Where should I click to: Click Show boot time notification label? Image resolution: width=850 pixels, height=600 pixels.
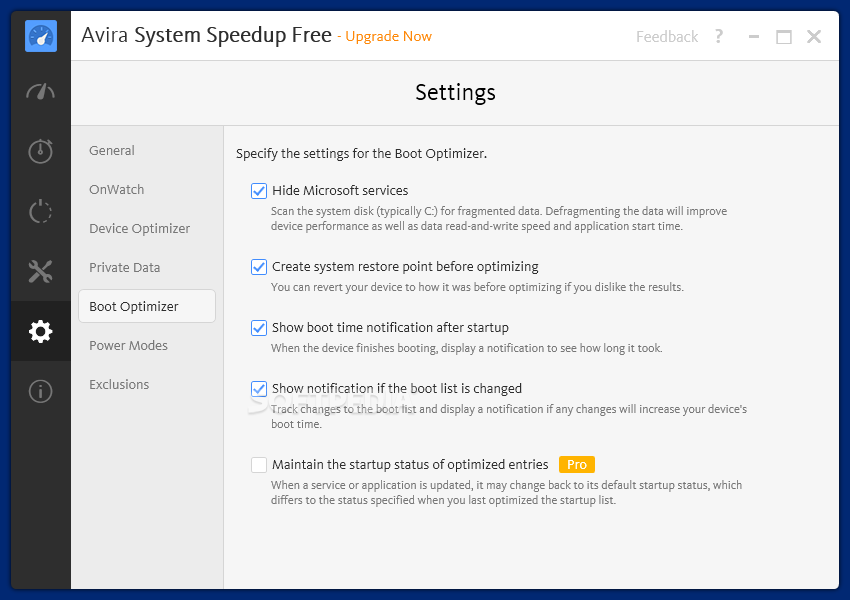pos(390,327)
